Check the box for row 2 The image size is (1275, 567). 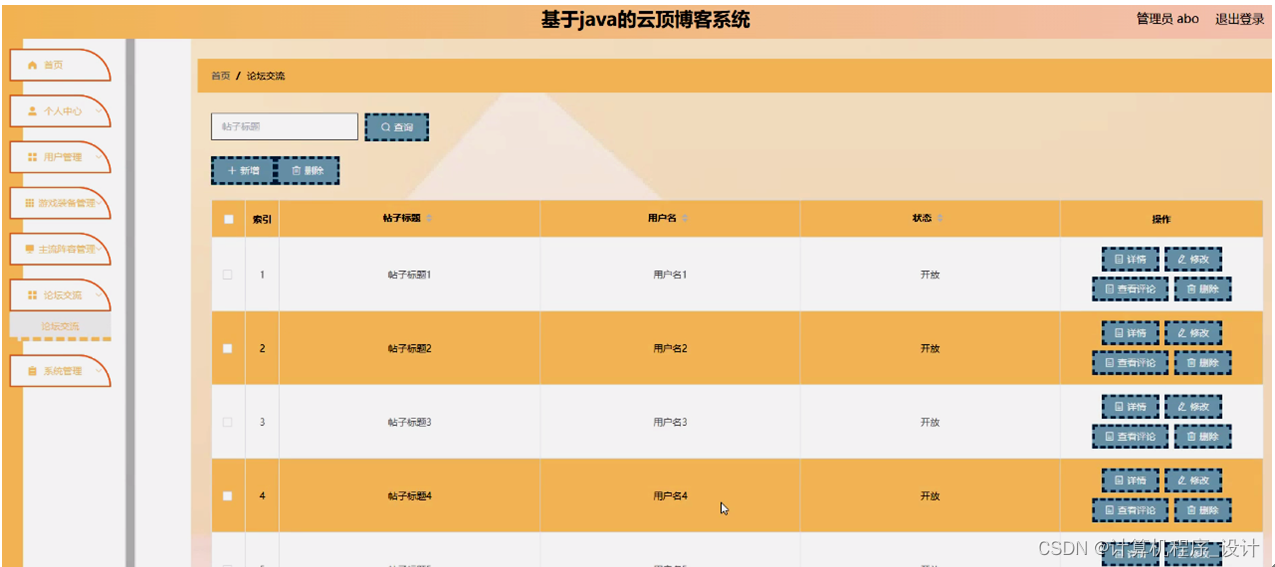point(228,348)
